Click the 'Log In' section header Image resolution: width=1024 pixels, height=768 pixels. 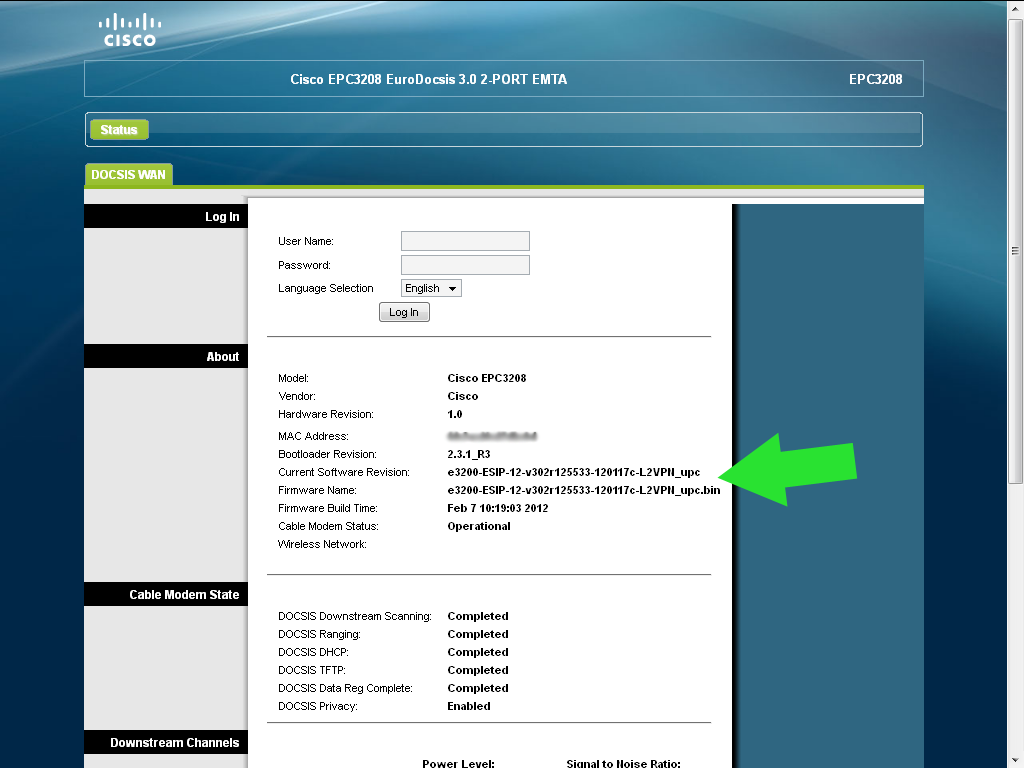coord(166,216)
